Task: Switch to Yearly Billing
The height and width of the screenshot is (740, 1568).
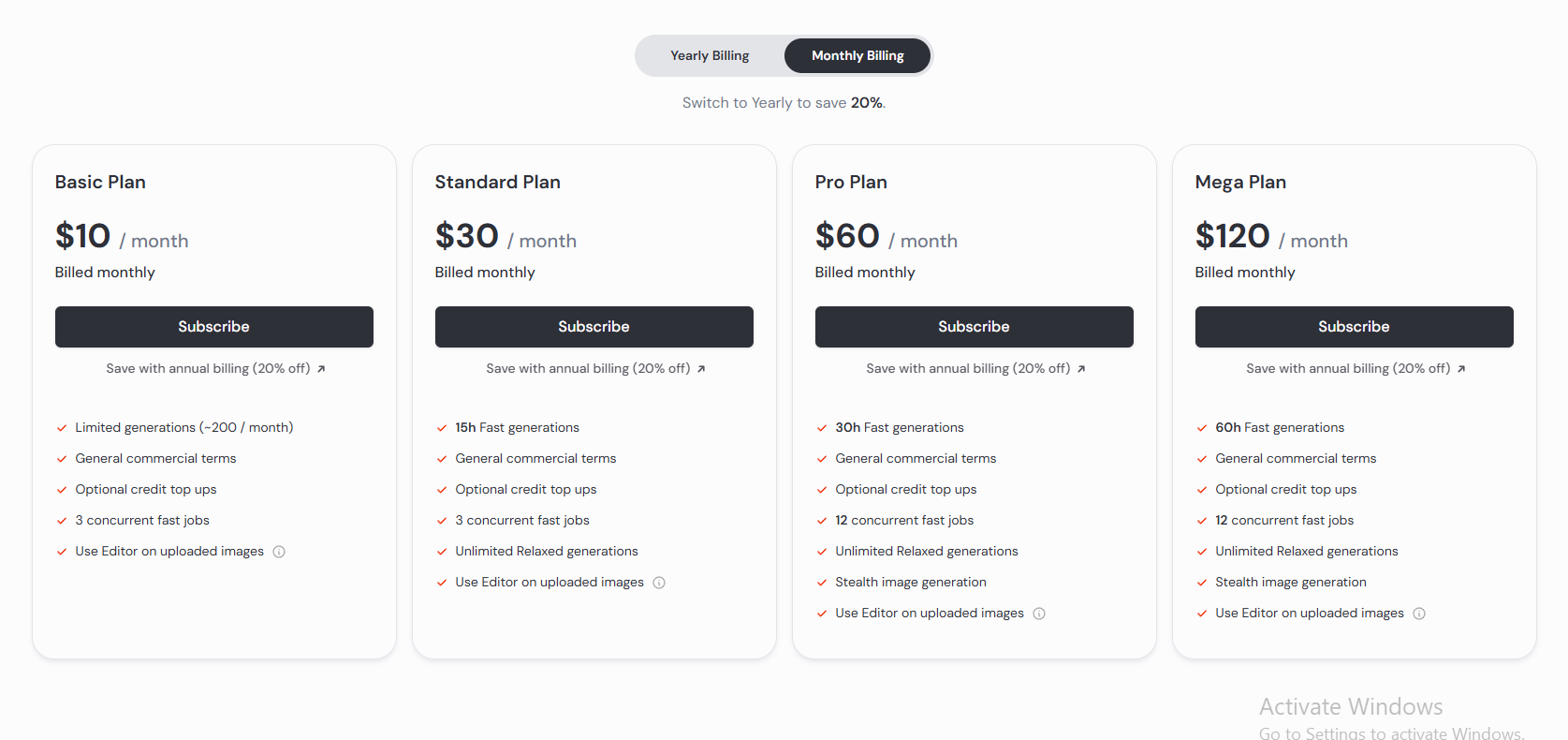Action: 710,56
